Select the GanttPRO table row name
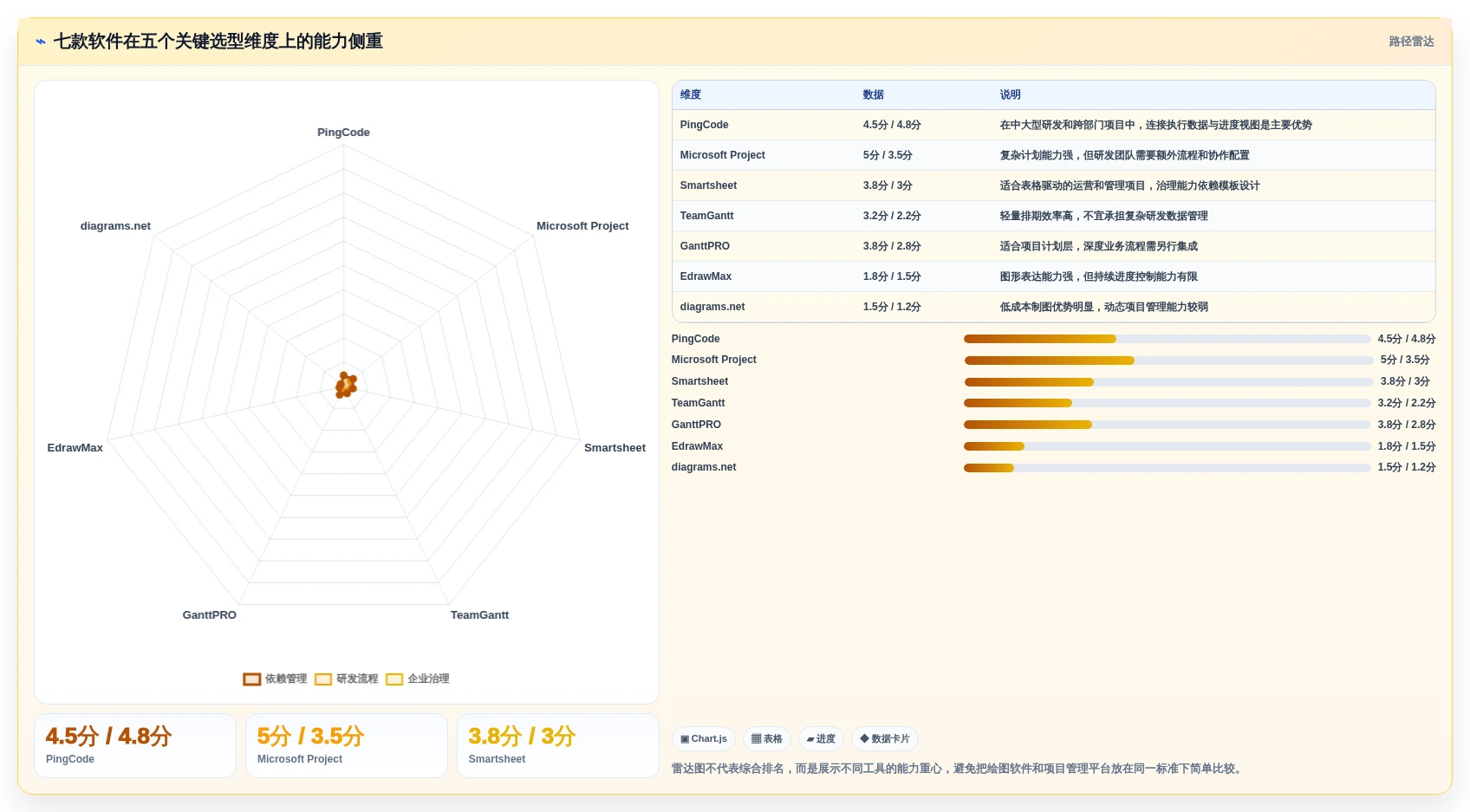Image resolution: width=1470 pixels, height=812 pixels. click(x=706, y=246)
